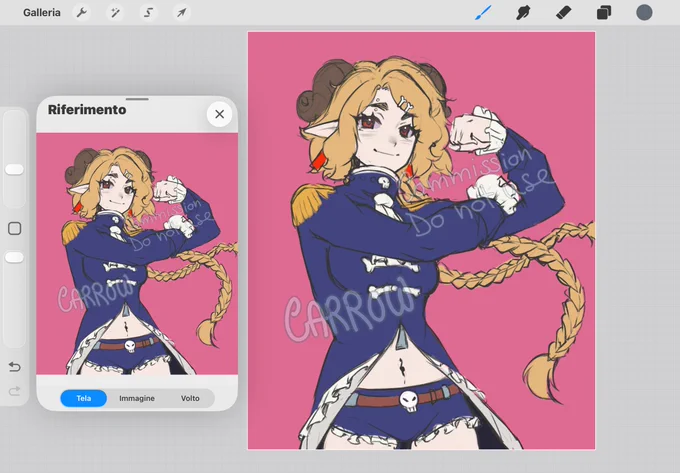Activate the Selection tool

click(148, 13)
